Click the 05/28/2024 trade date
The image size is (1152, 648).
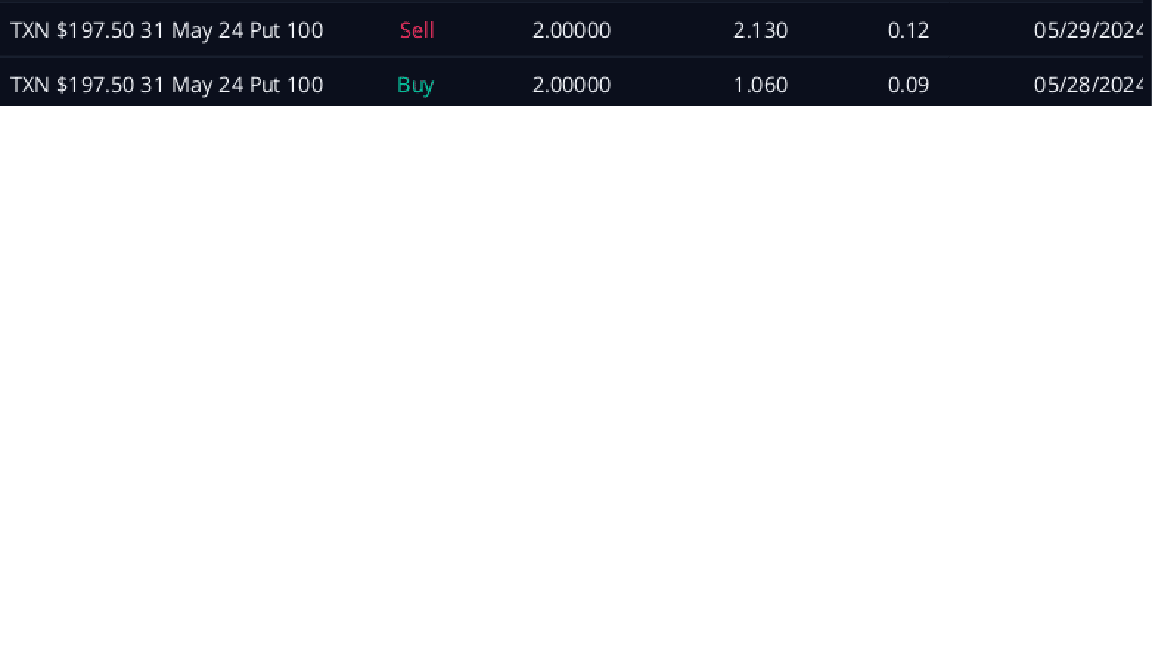1090,85
